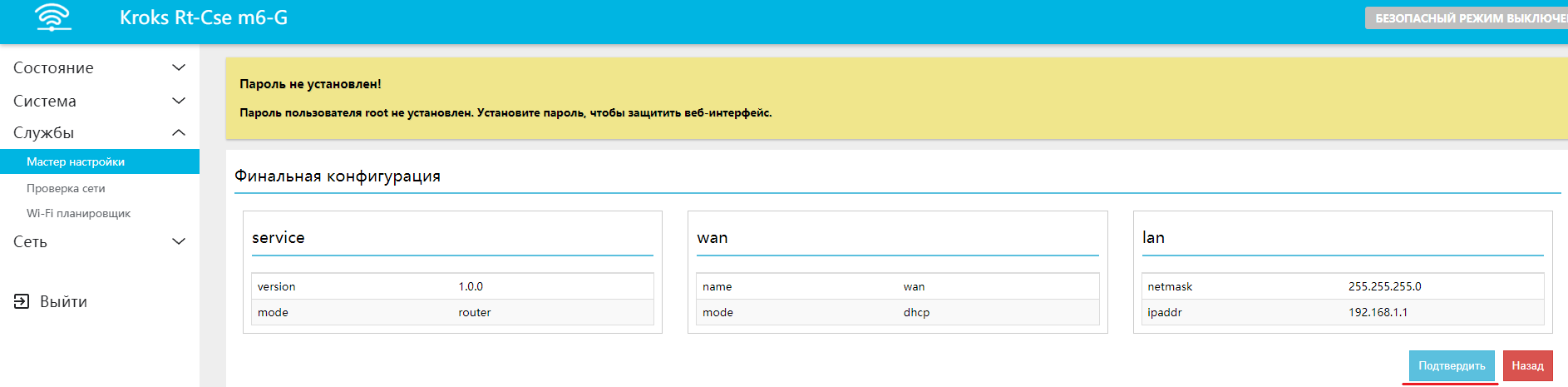Click the Выйти logout link text
Viewport: 1568px width, 387px height.
pos(63,301)
